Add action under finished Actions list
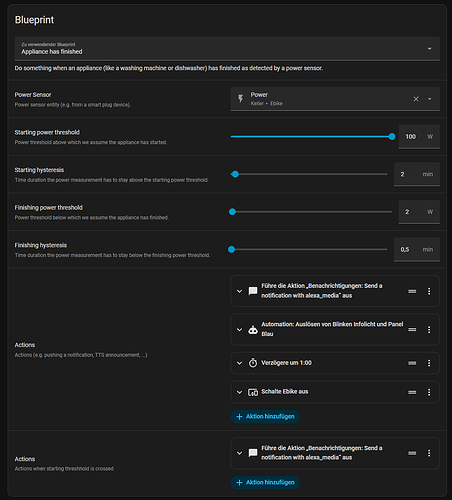The image size is (452, 500). (x=265, y=417)
